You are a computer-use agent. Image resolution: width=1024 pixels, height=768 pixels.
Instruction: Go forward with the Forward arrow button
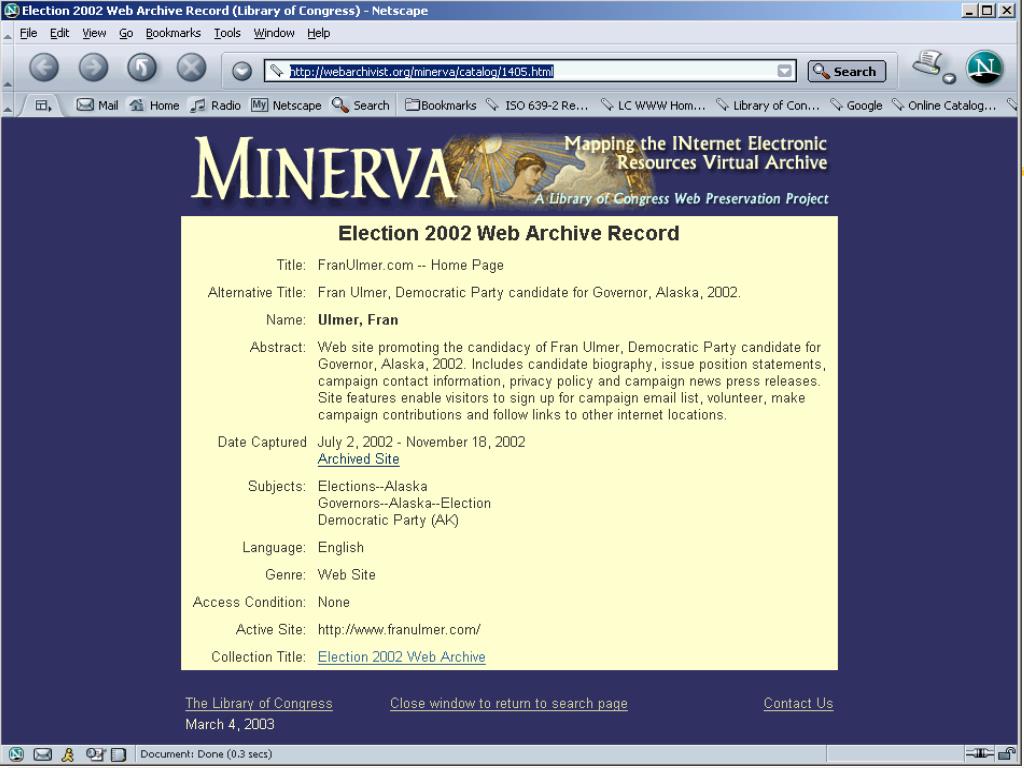tap(93, 67)
